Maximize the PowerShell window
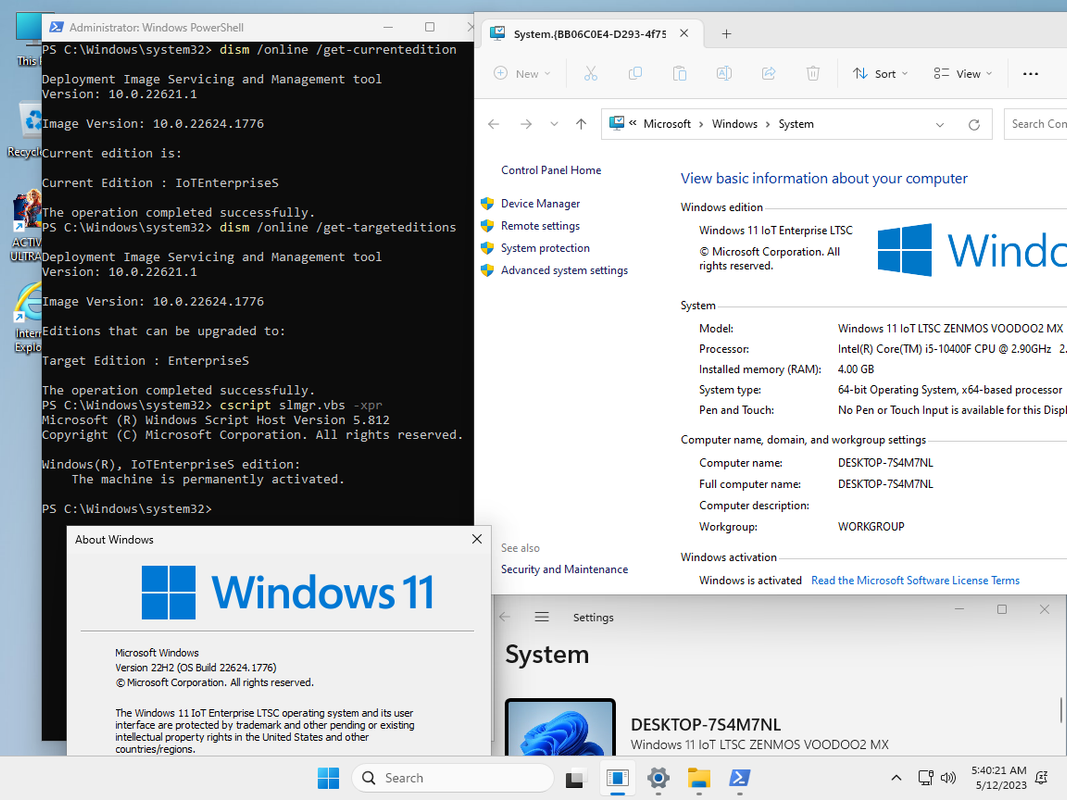Image resolution: width=1067 pixels, height=800 pixels. (429, 27)
